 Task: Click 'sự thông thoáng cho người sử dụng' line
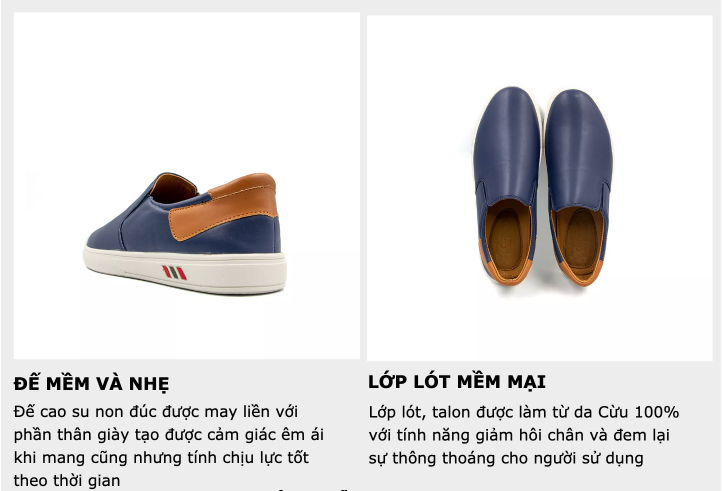pyautogui.click(x=506, y=459)
